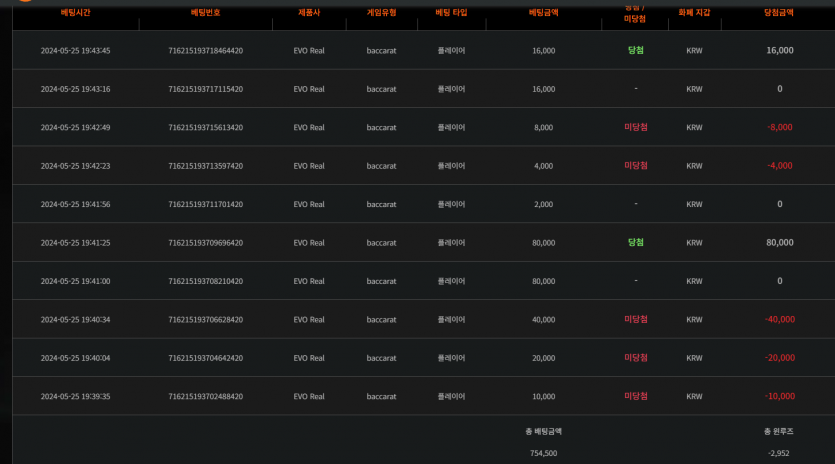Screen dimensions: 835x464
Task: Click the 20,000 bet amount cell
Action: [543, 358]
